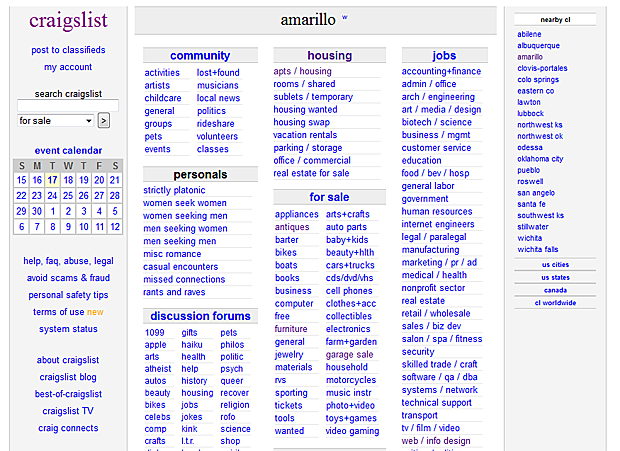620x451 pixels.
Task: Go to nearby abilene site
Action: pos(529,34)
